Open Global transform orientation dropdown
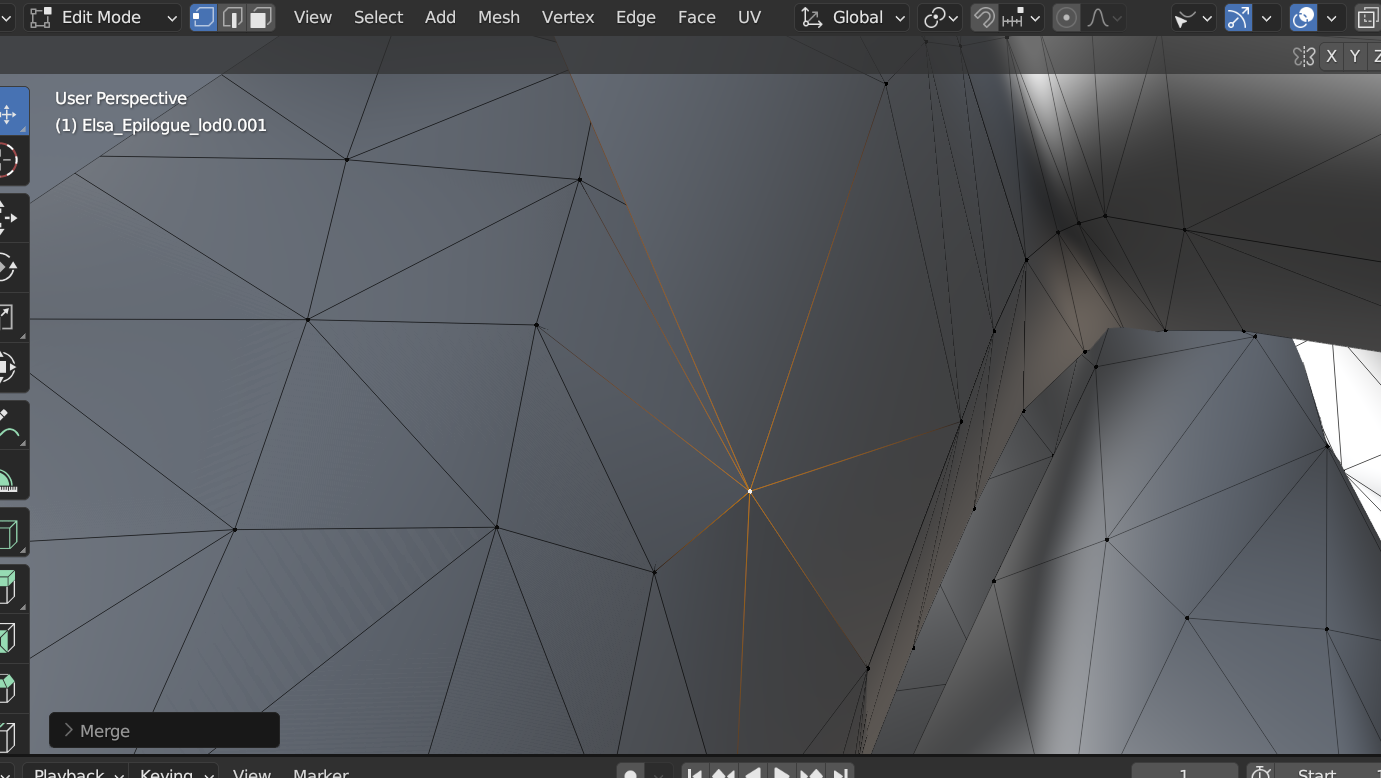Image resolution: width=1381 pixels, height=778 pixels. click(853, 17)
